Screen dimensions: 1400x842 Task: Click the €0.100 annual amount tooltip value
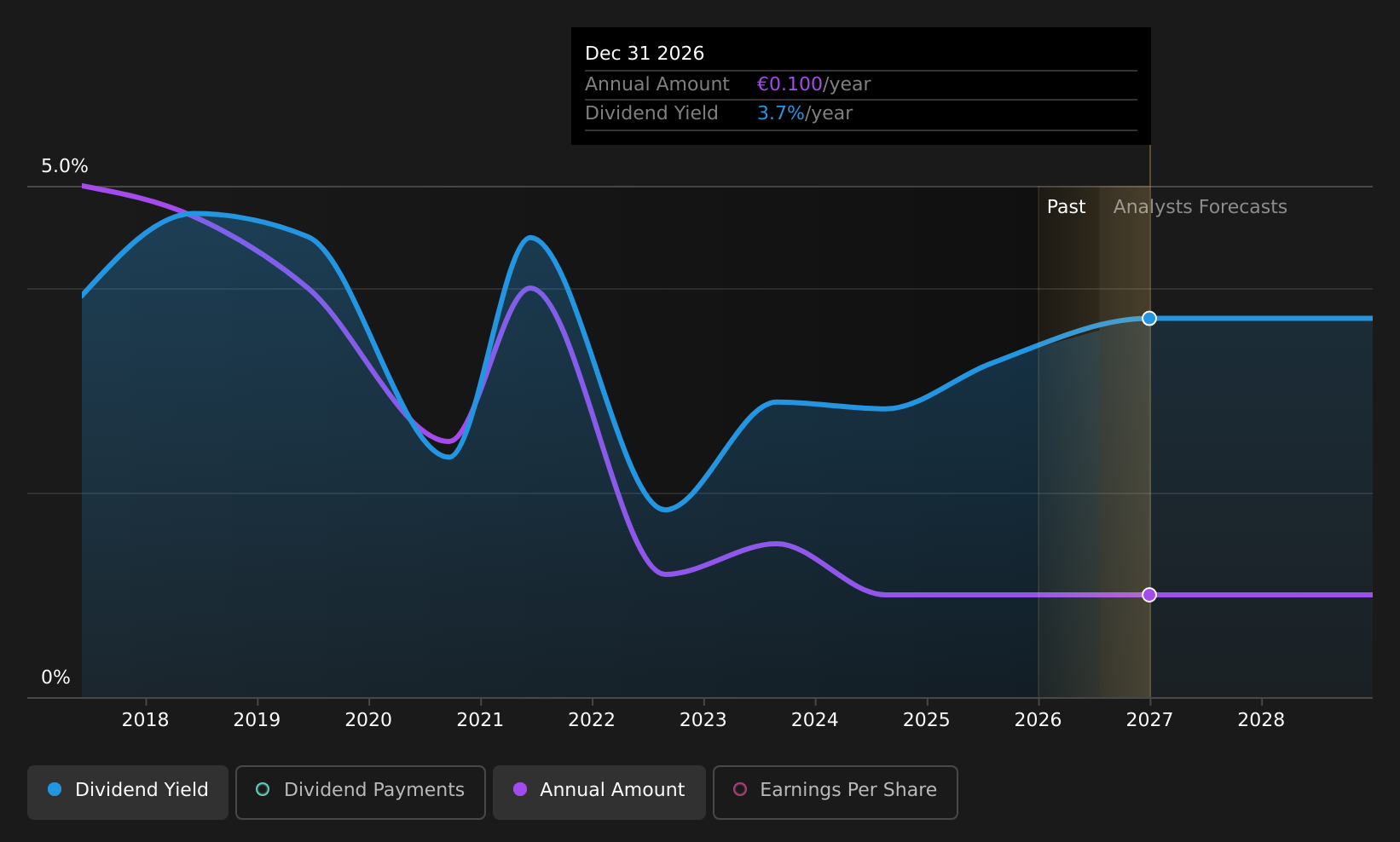(790, 84)
